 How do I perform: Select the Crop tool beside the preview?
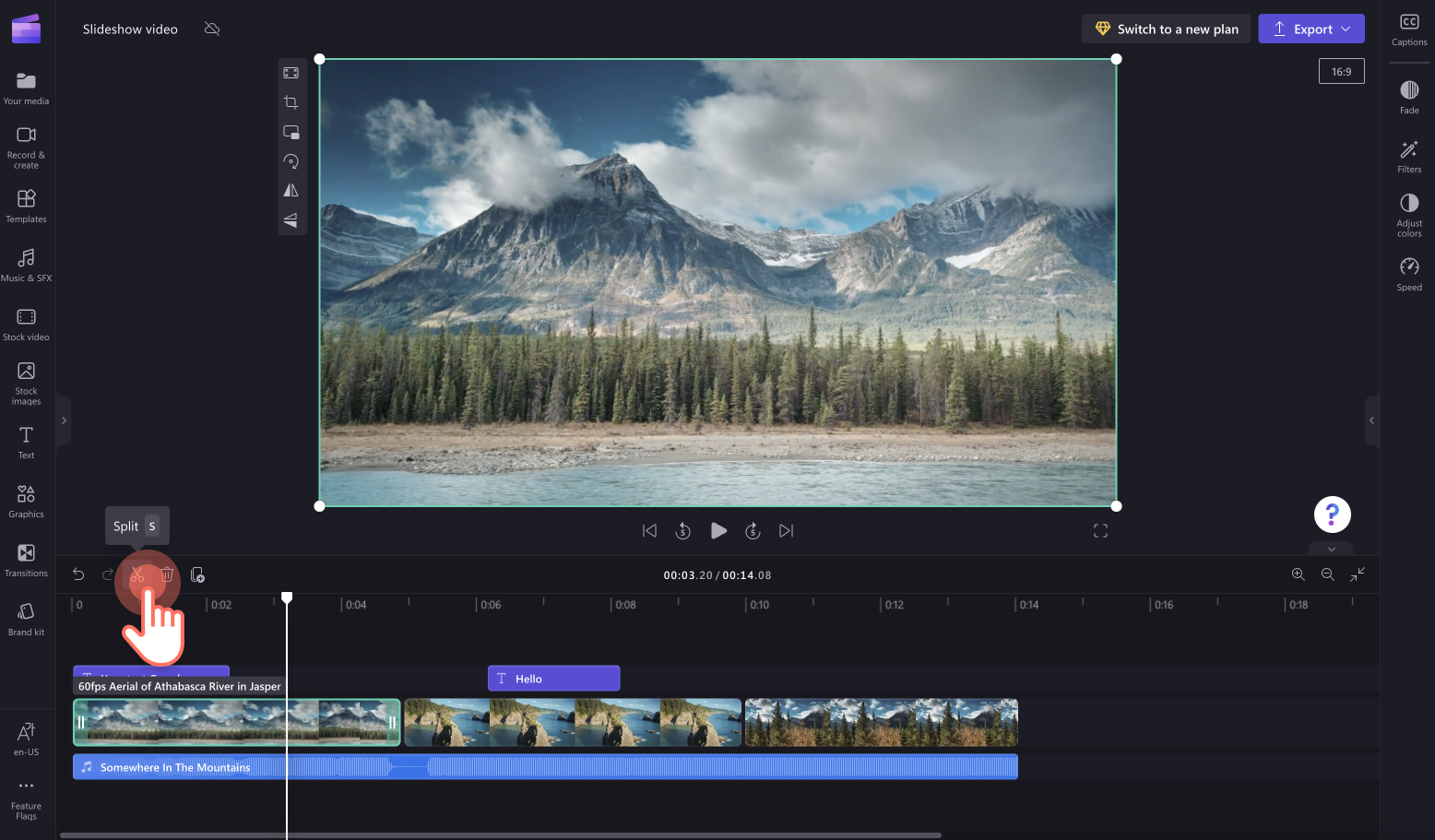[x=291, y=102]
